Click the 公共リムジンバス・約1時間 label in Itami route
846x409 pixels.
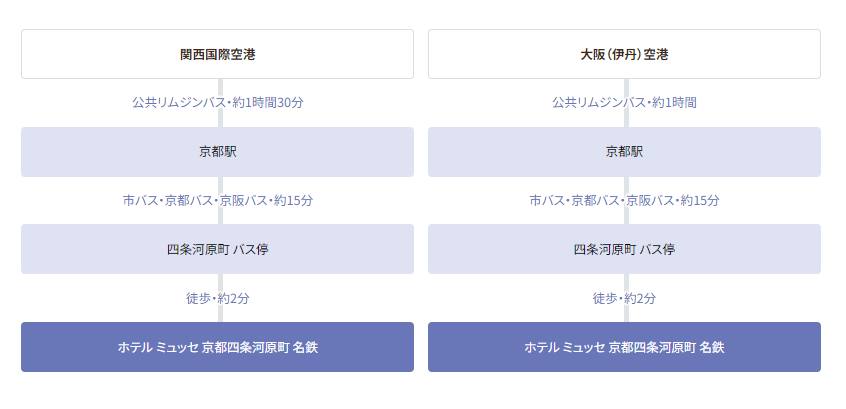point(624,103)
